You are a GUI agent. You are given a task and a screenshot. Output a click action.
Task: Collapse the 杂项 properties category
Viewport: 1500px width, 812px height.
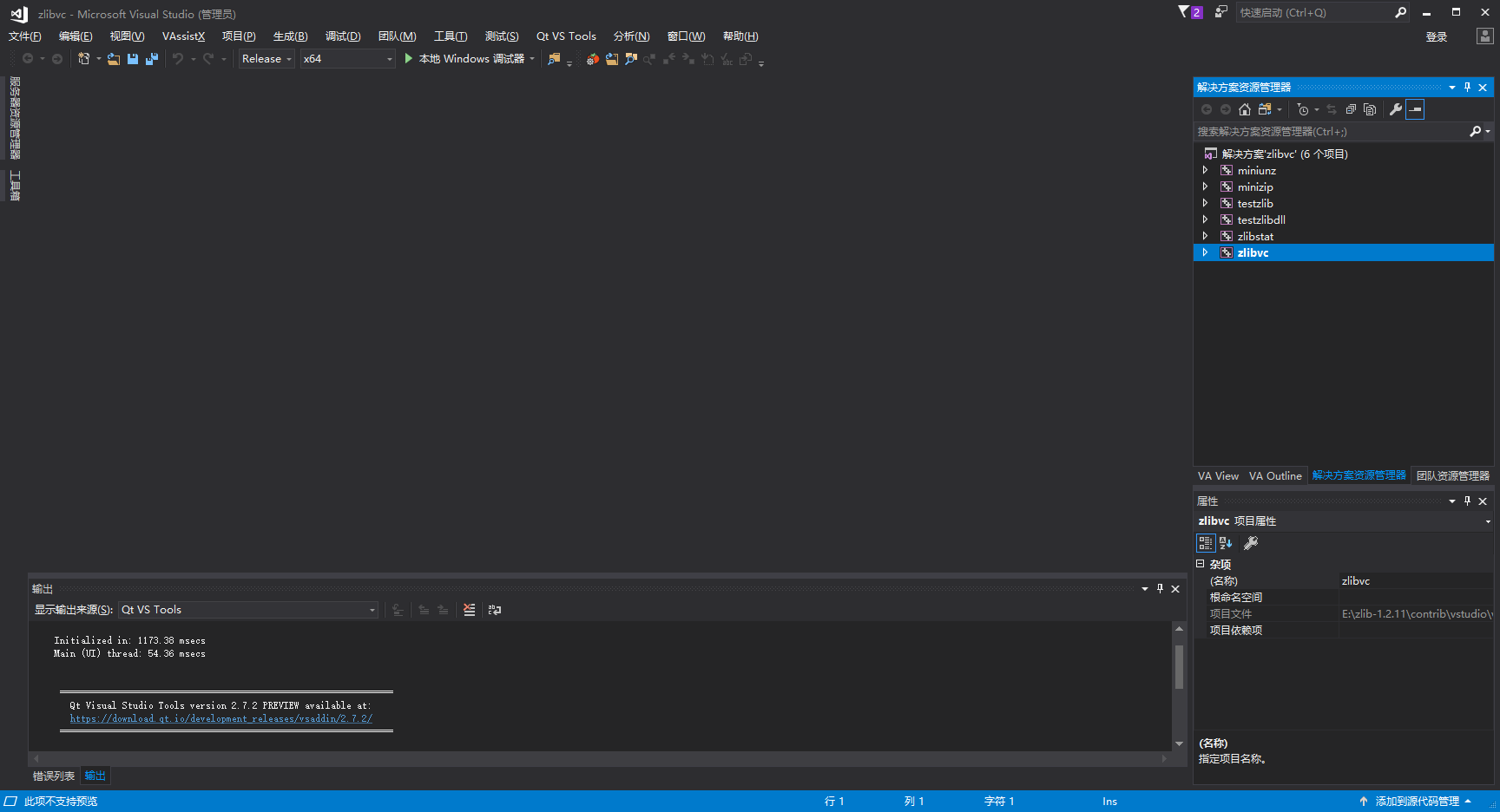pos(1201,564)
